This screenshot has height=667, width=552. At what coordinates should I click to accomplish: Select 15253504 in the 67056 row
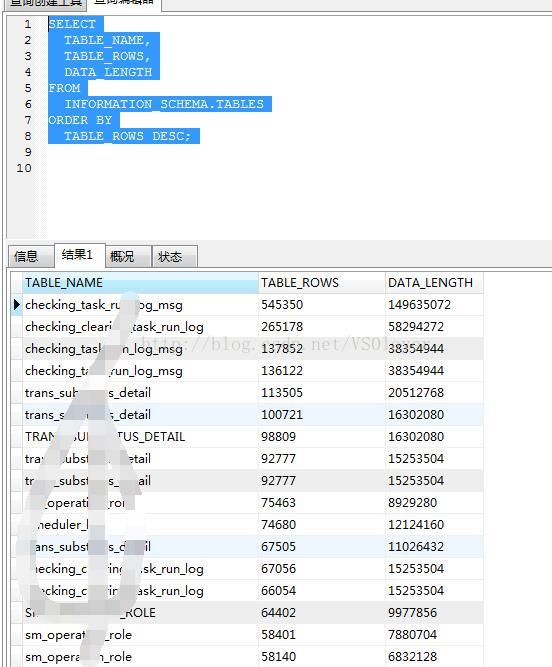point(434,569)
